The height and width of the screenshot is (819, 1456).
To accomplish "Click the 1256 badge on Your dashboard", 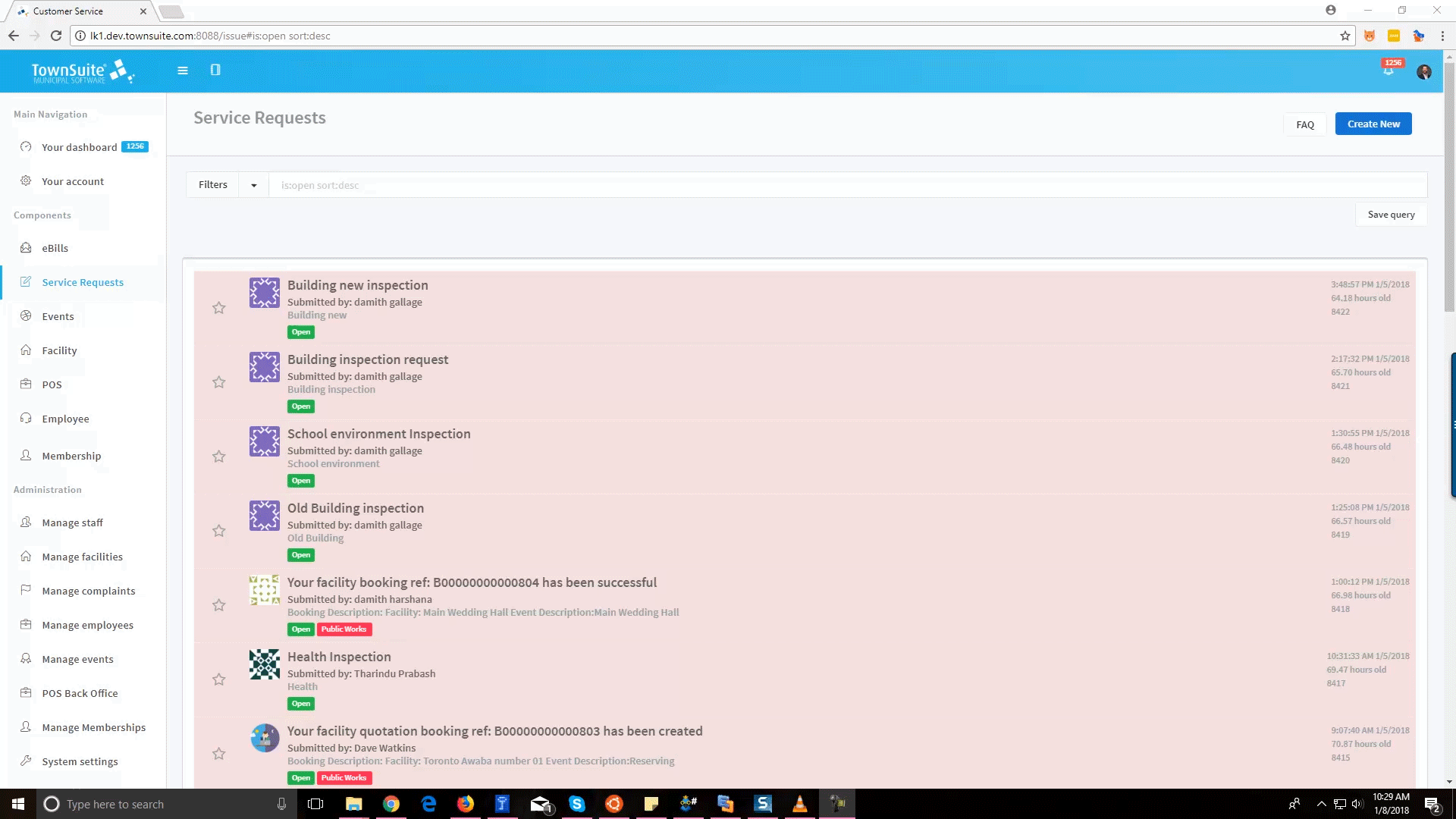I will (135, 146).
